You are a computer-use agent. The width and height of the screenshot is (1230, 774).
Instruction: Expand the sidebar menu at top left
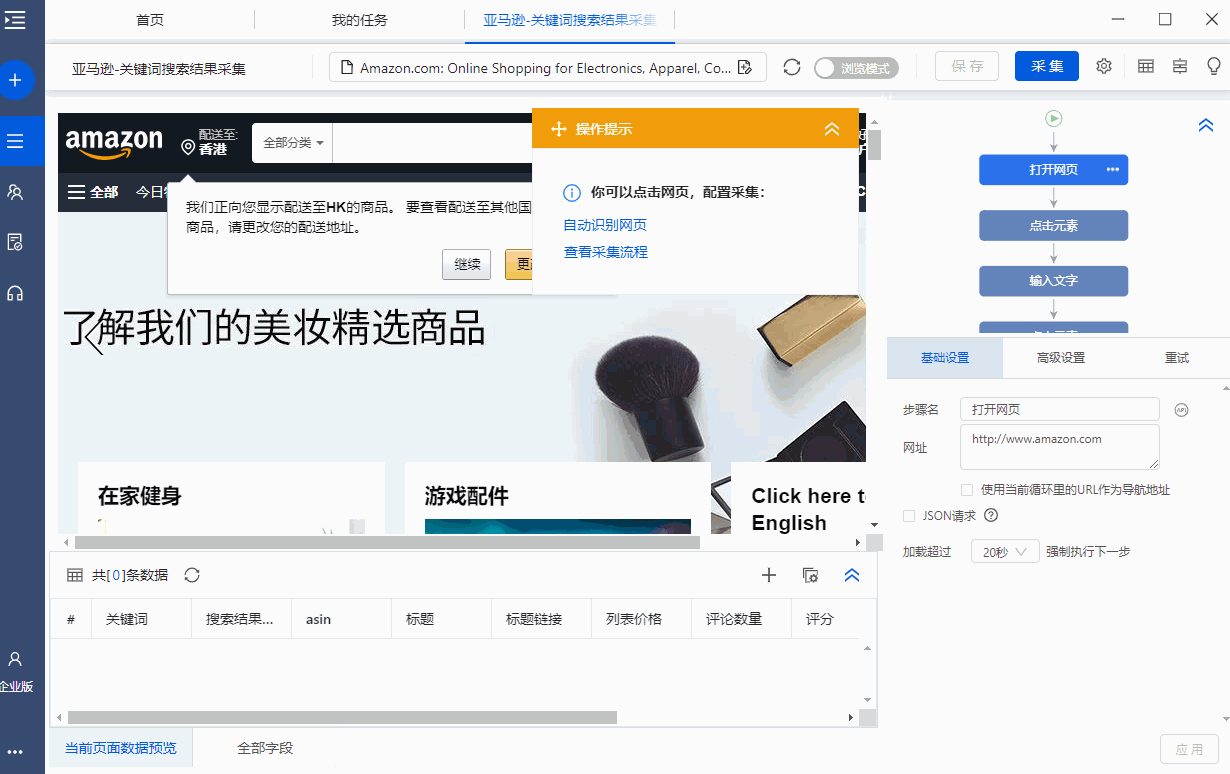[x=15, y=19]
